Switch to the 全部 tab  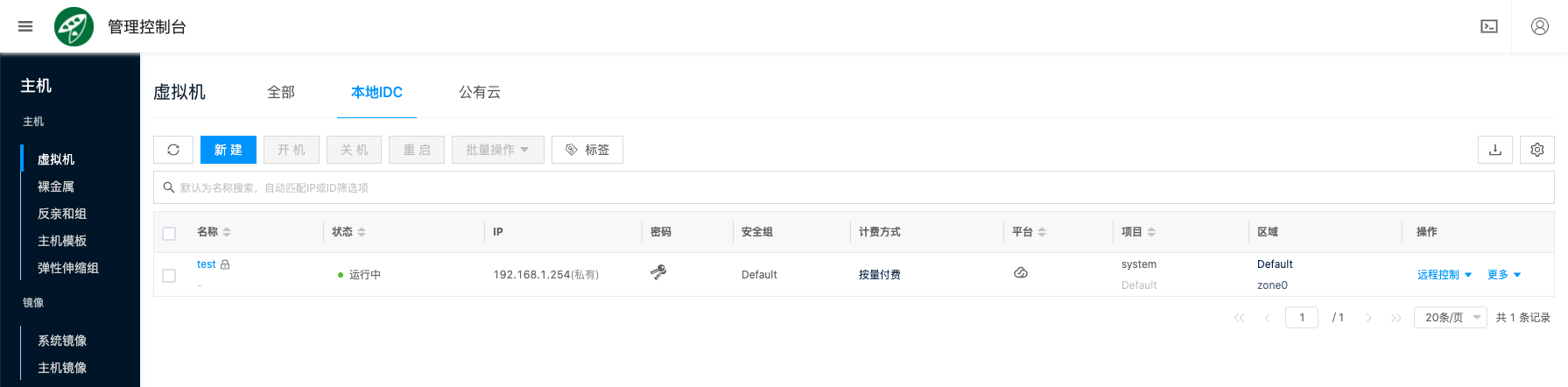(x=281, y=92)
